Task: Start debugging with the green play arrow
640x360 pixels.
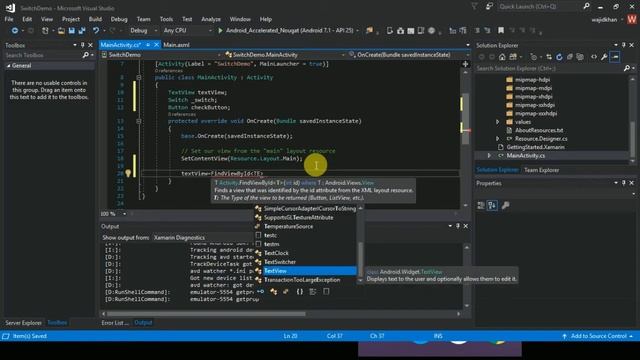Action: coord(220,31)
